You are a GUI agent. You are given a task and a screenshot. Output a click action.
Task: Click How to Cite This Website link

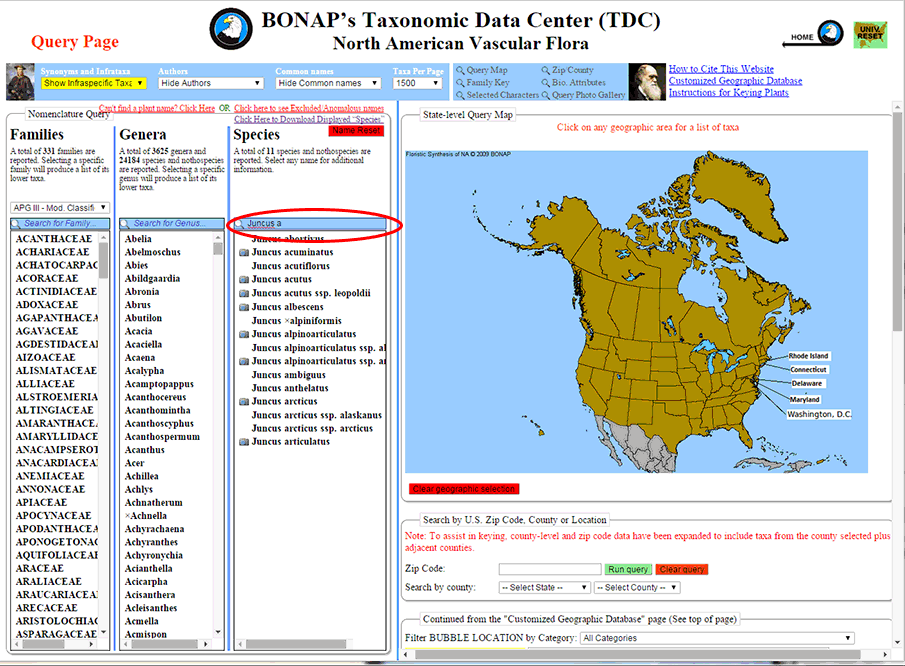pos(721,69)
